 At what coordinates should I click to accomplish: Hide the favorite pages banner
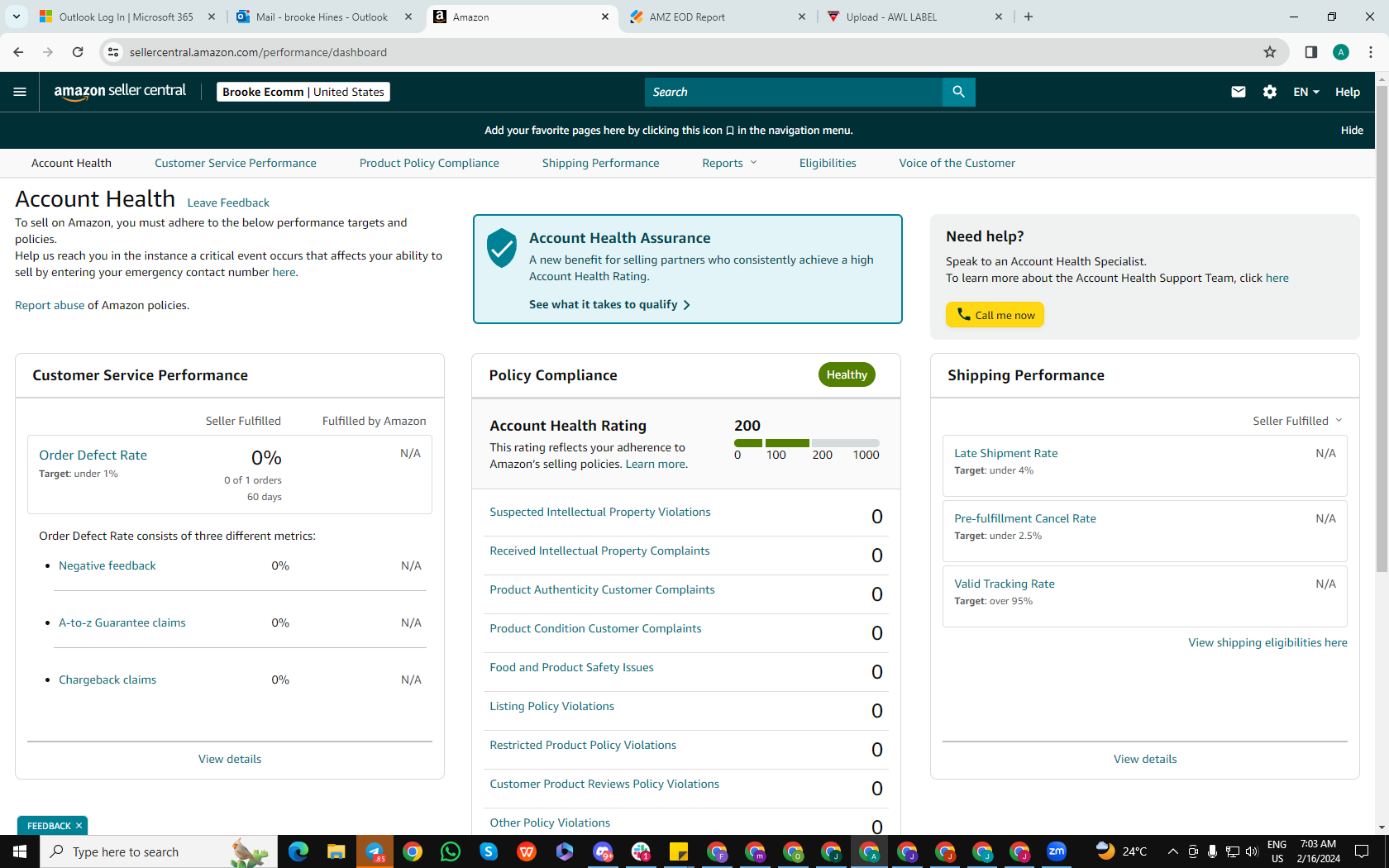pos(1352,130)
